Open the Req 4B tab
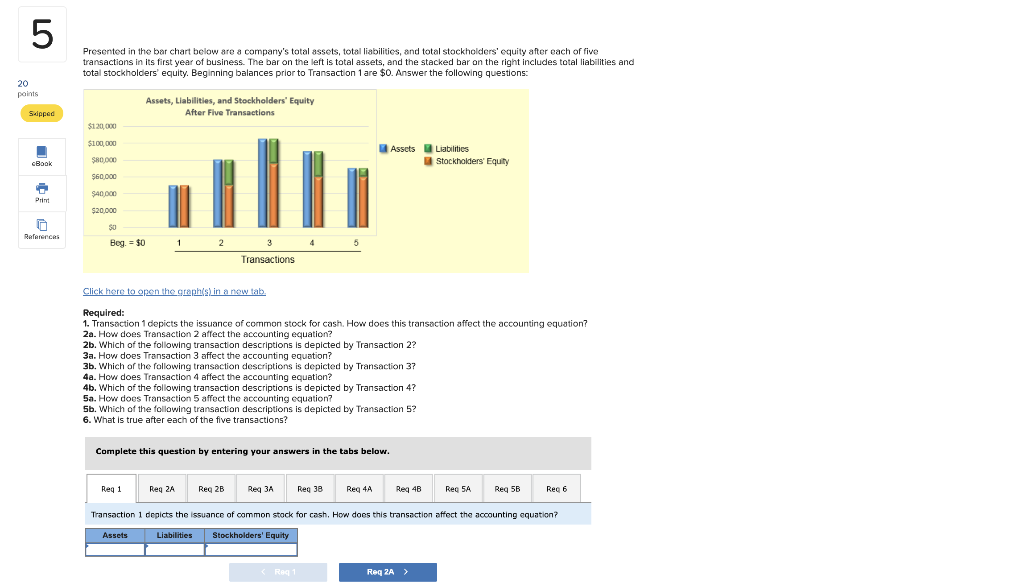 408,488
